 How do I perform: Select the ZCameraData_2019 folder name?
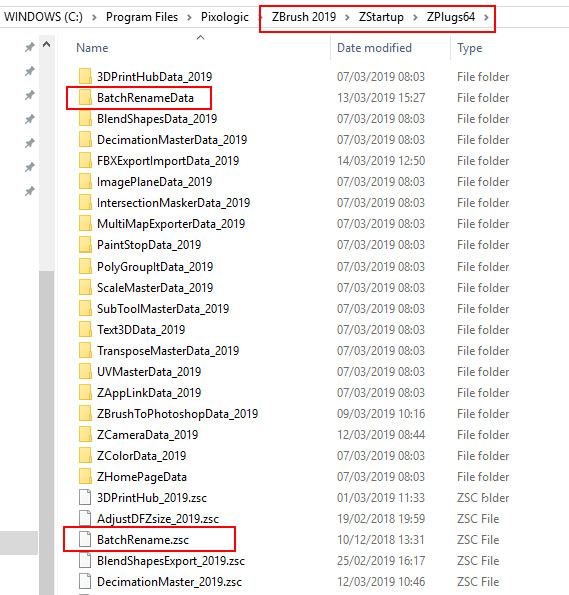tap(147, 435)
